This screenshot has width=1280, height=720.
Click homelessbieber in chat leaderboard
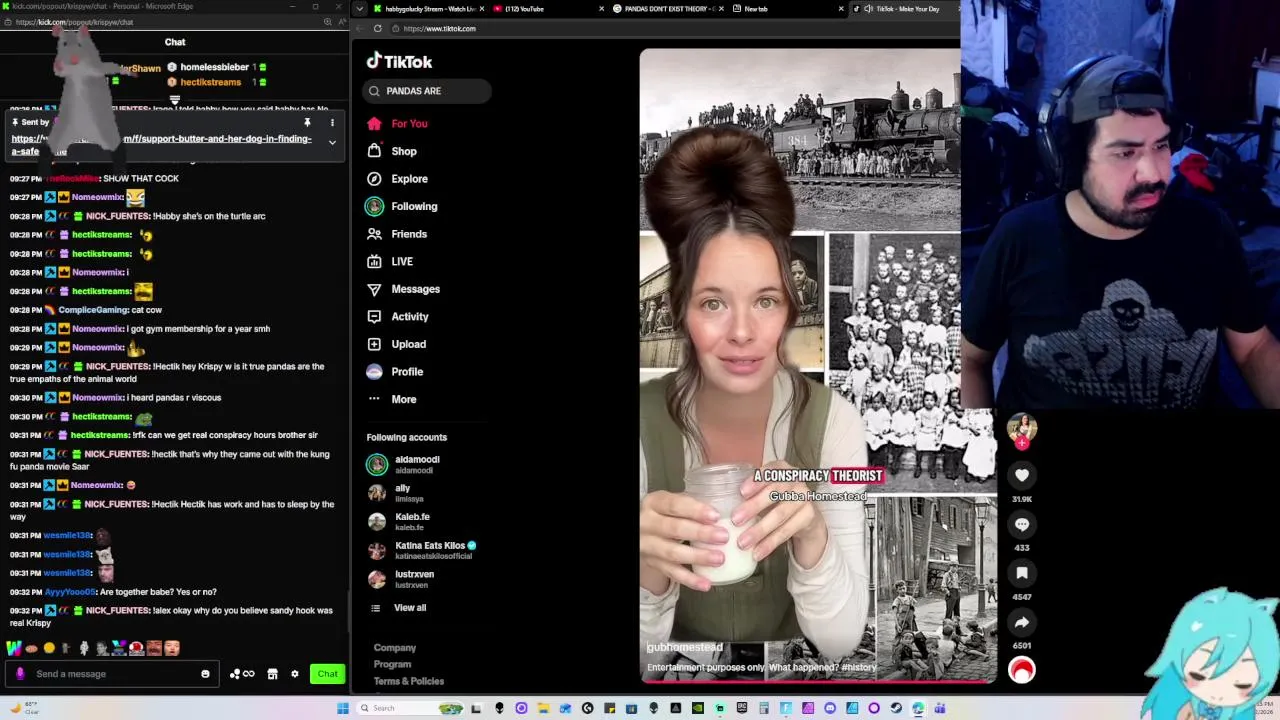[214, 67]
